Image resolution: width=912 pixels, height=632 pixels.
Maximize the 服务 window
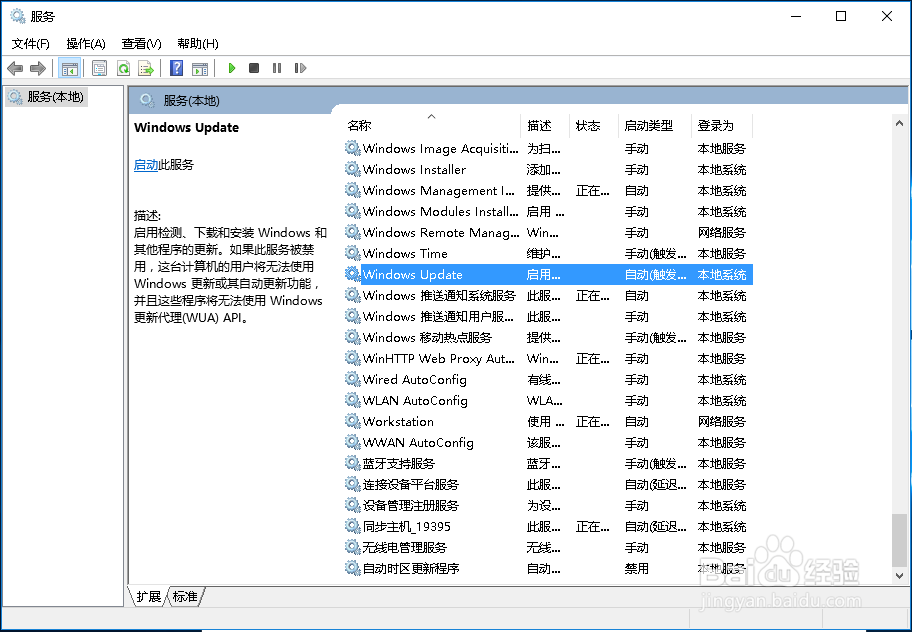(x=841, y=16)
